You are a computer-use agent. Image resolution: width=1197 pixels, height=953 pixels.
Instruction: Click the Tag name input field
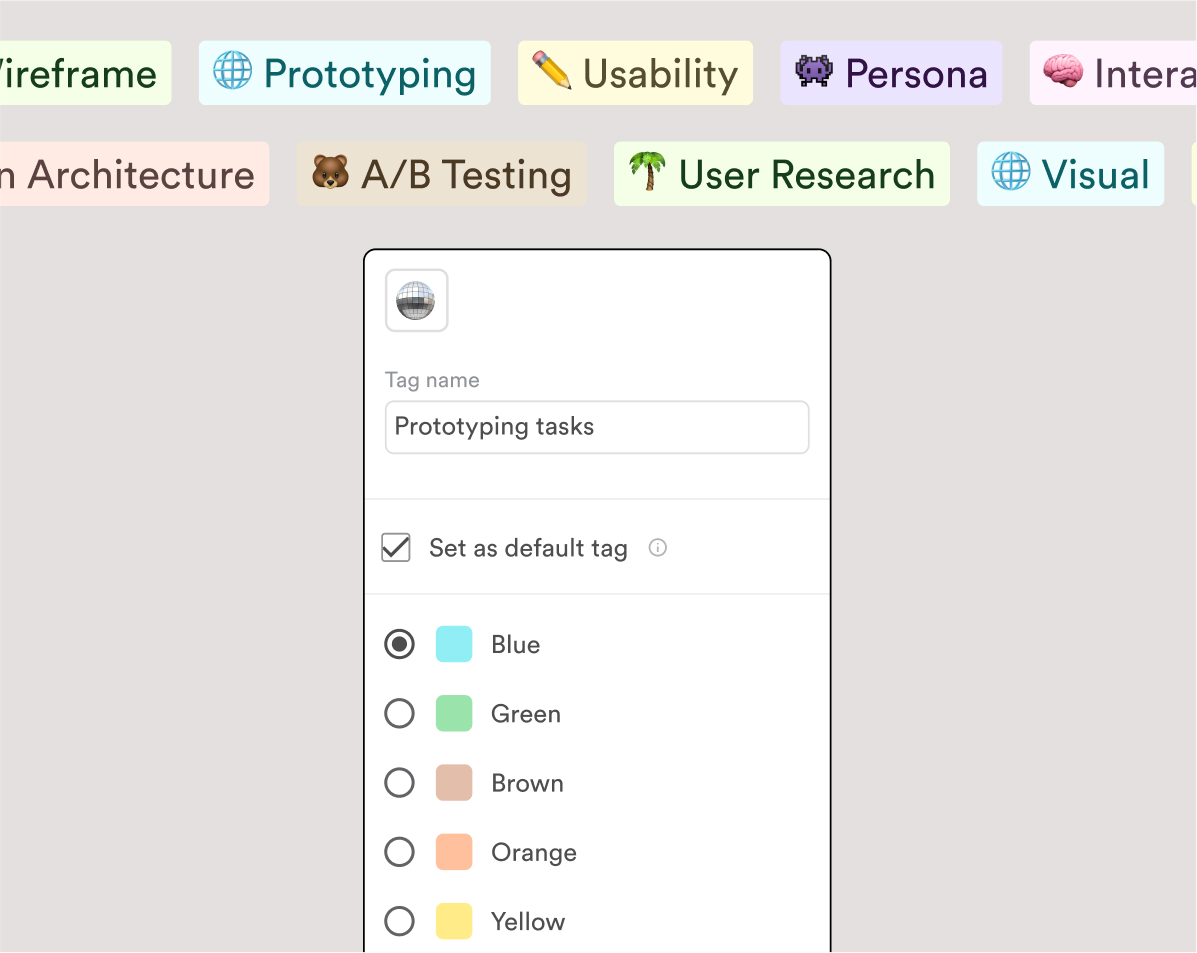coord(596,427)
